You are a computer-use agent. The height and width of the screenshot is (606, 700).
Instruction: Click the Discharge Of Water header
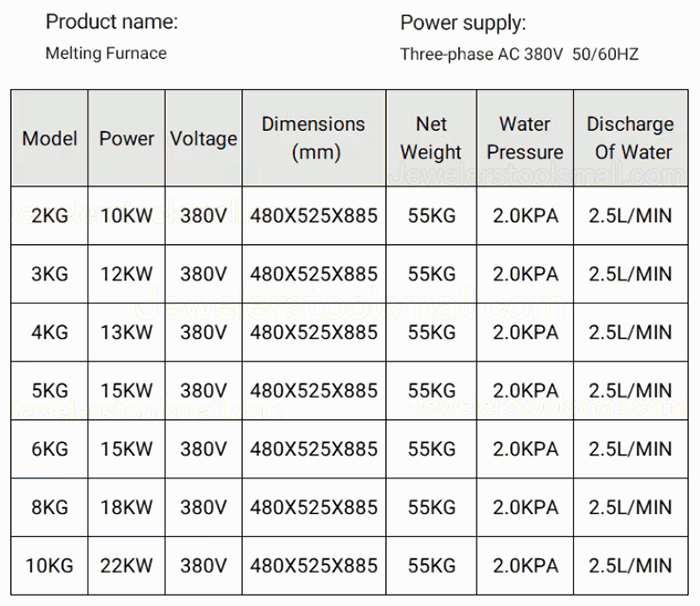[x=630, y=138]
